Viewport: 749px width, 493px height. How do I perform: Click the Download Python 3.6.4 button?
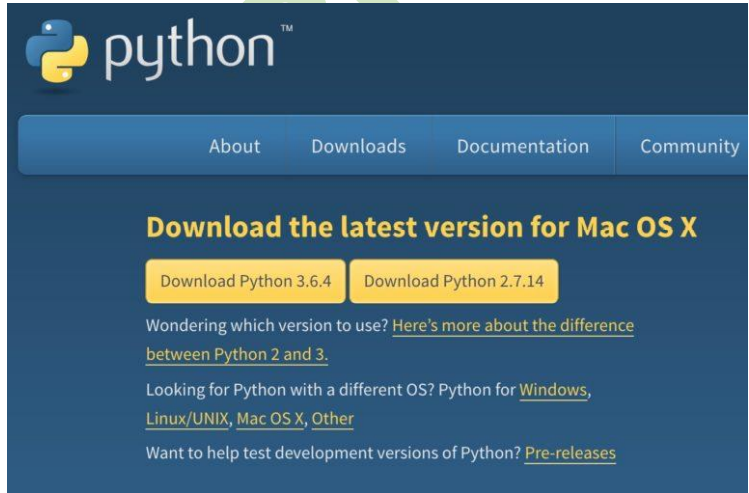coord(246,281)
